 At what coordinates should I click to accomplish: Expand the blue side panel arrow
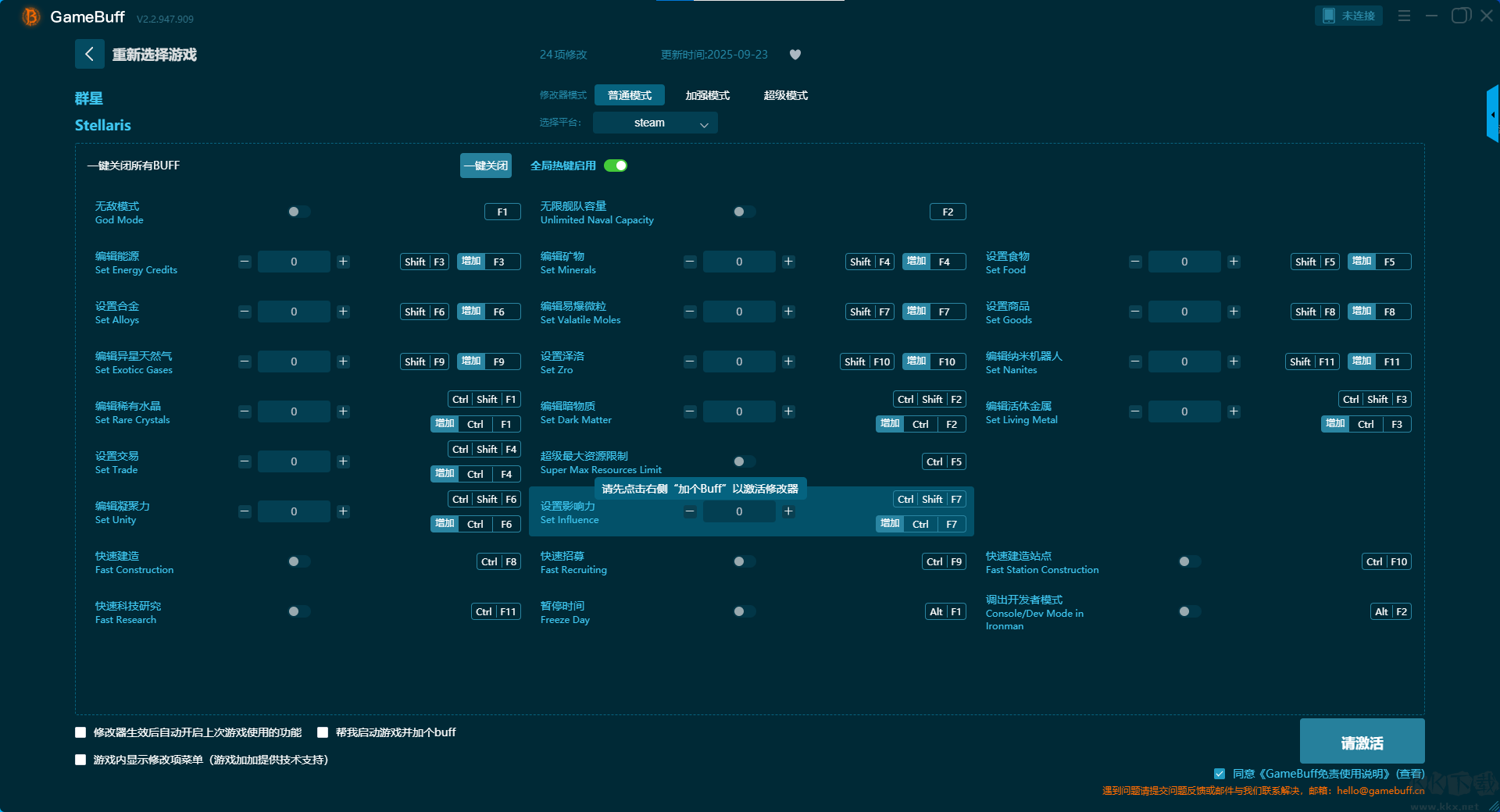(x=1492, y=114)
